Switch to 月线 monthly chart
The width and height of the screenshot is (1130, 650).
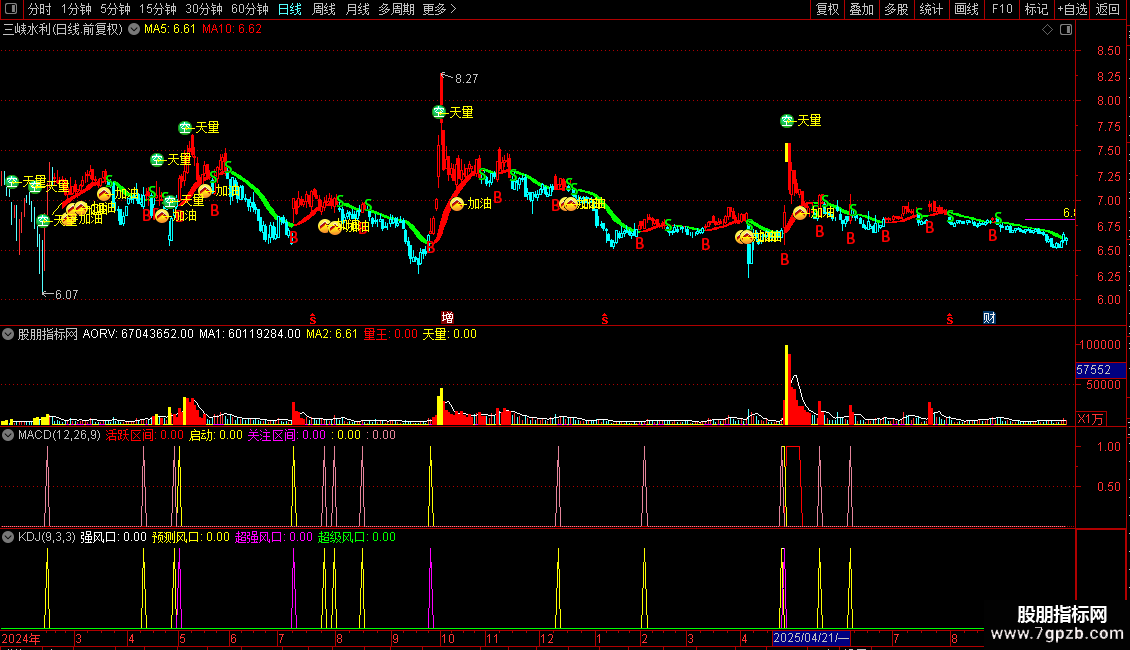point(357,9)
